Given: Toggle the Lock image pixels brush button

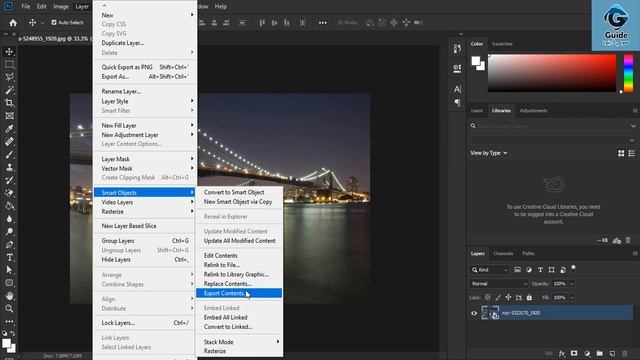Looking at the screenshot, I should (x=498, y=297).
